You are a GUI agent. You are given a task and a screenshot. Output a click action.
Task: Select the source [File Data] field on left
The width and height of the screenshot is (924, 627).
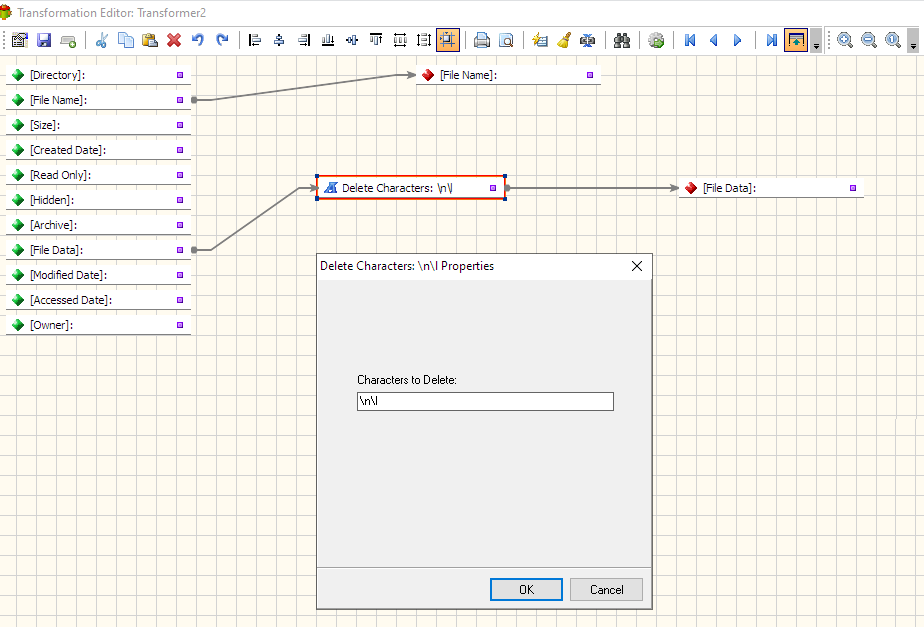tap(98, 250)
